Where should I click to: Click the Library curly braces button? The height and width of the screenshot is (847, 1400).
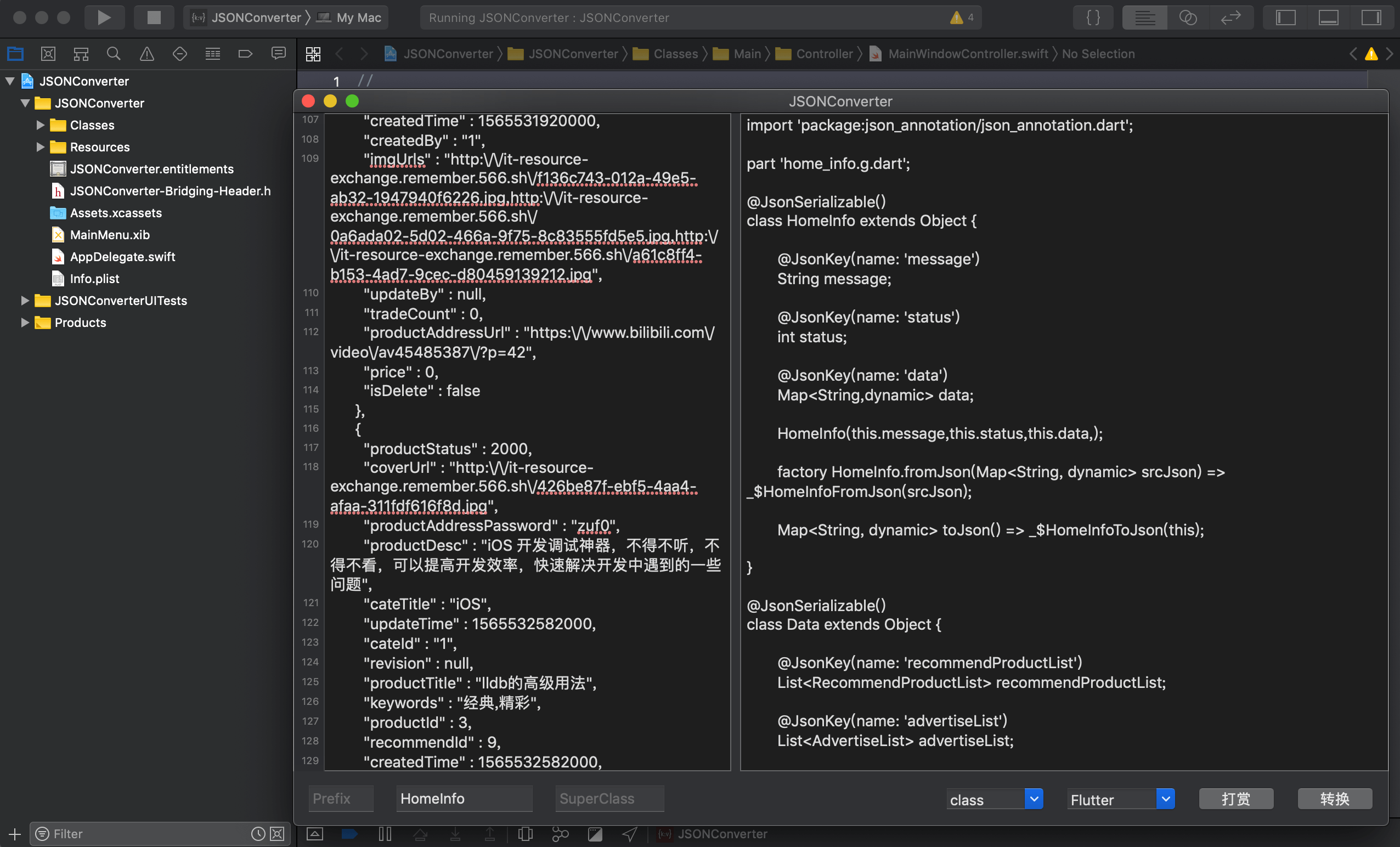point(1093,18)
